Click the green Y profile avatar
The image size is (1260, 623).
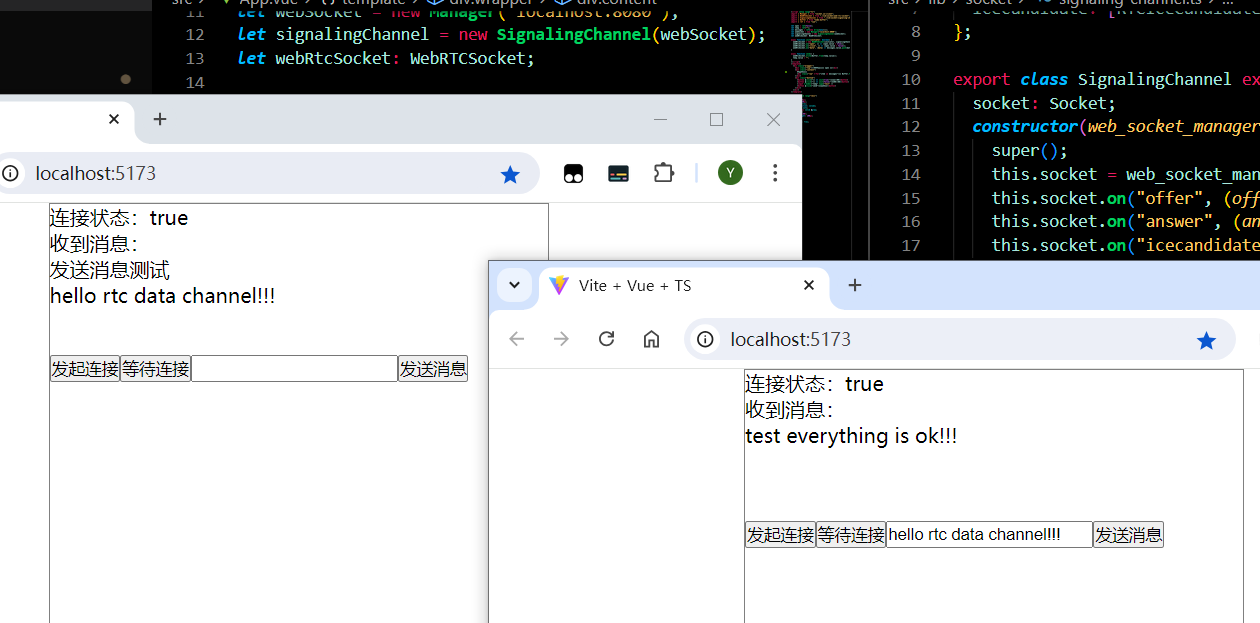[x=730, y=172]
